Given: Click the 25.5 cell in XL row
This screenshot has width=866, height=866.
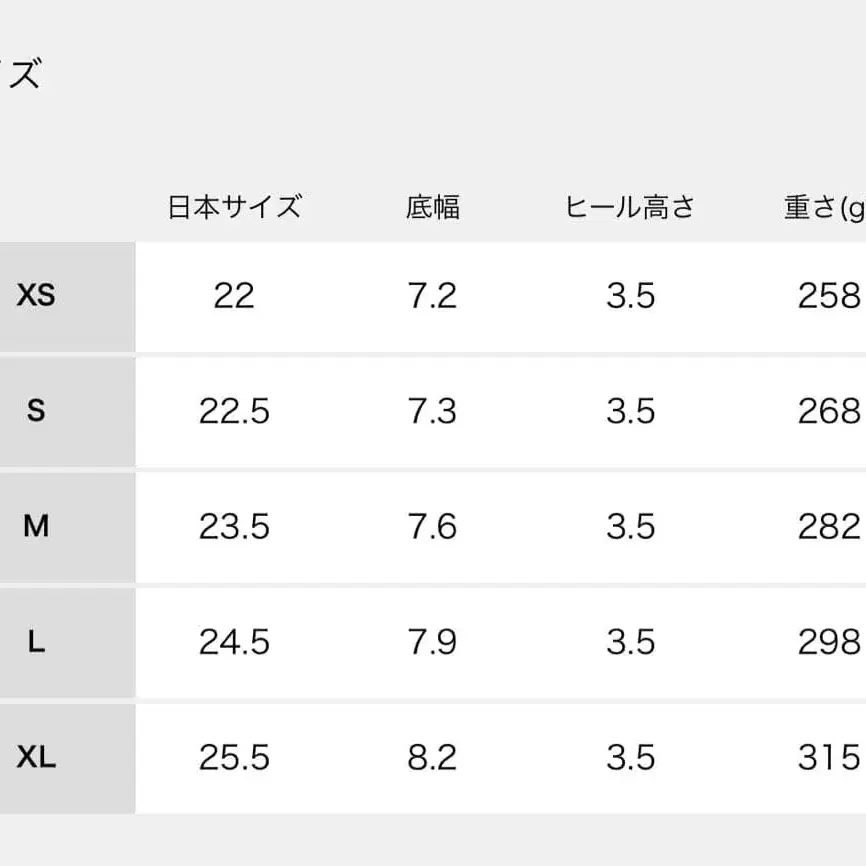Looking at the screenshot, I should (x=234, y=758).
